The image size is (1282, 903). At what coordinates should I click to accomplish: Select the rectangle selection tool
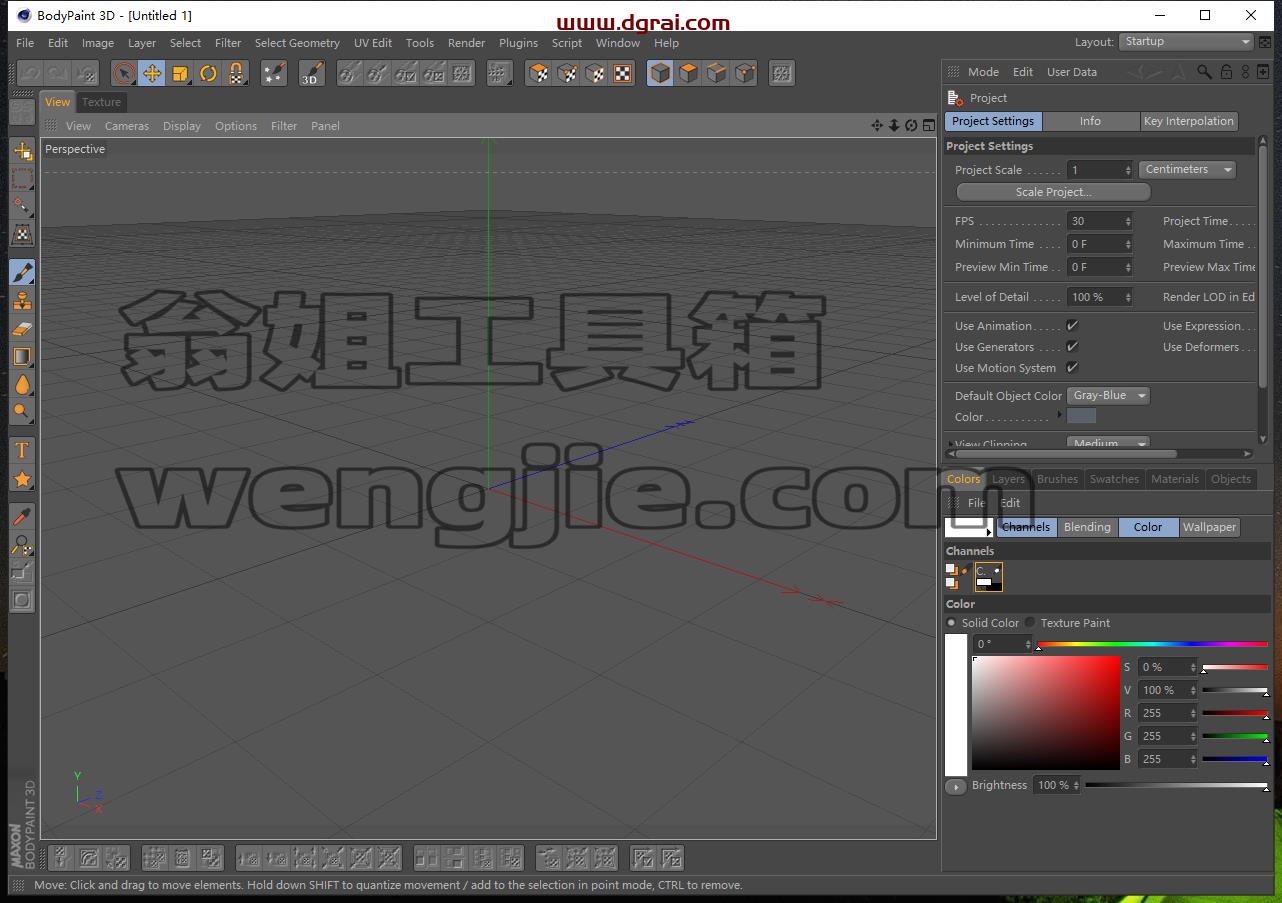(22, 179)
